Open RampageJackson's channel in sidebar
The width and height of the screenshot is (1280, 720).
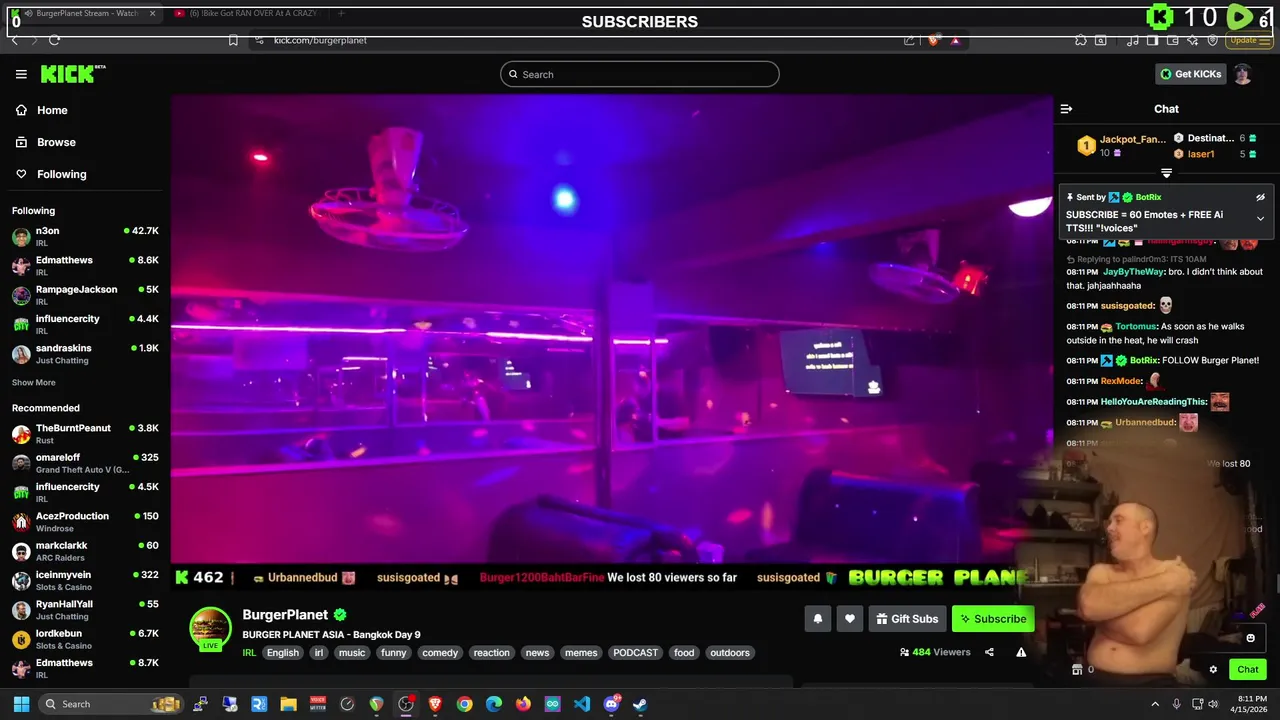[85, 295]
